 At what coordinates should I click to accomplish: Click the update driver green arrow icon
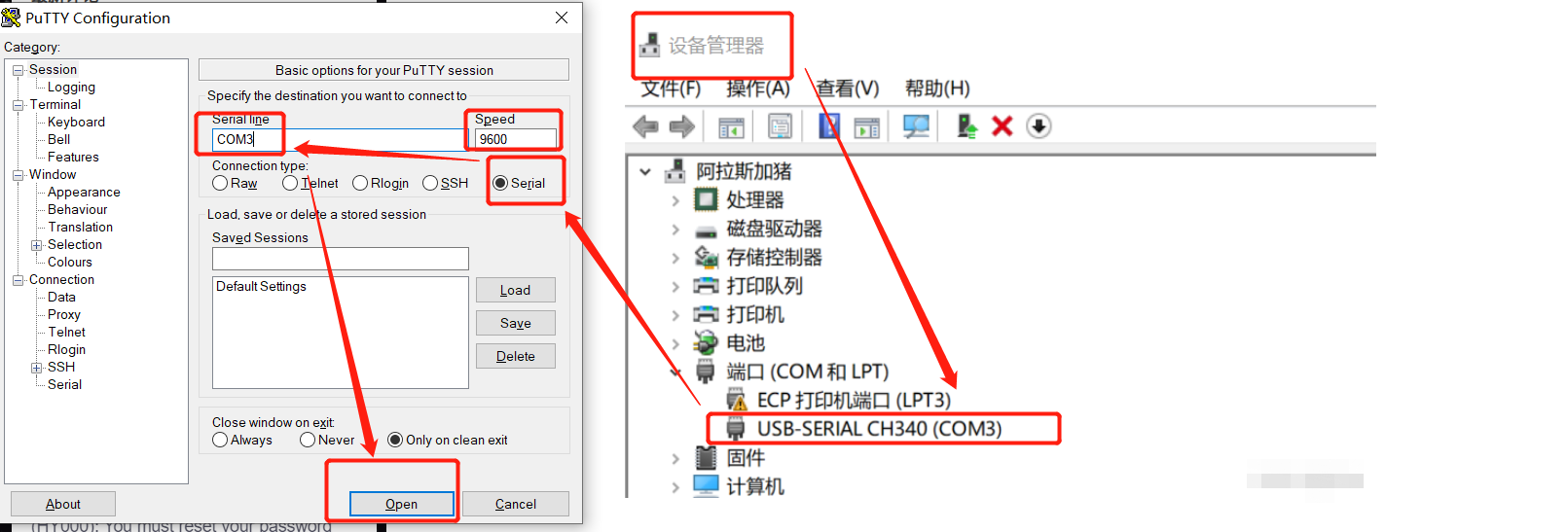(x=966, y=126)
